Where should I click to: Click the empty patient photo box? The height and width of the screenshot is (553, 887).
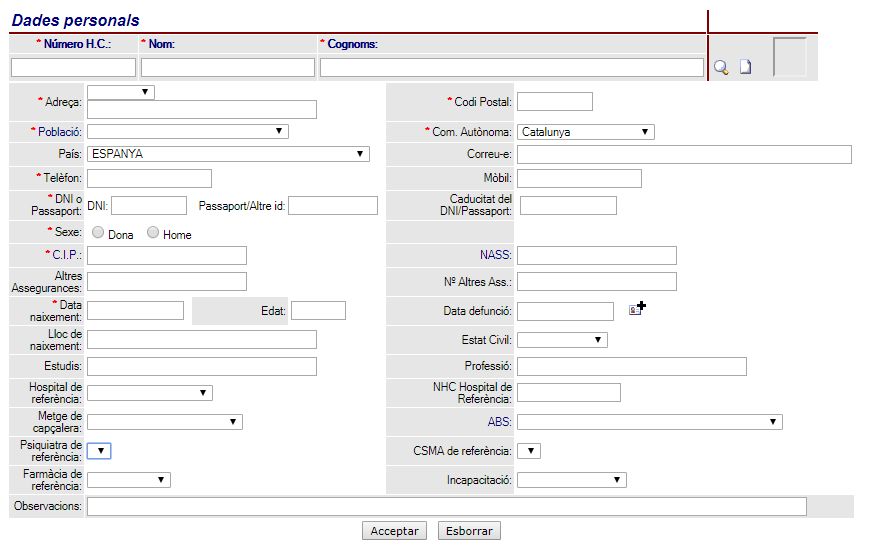[789, 57]
